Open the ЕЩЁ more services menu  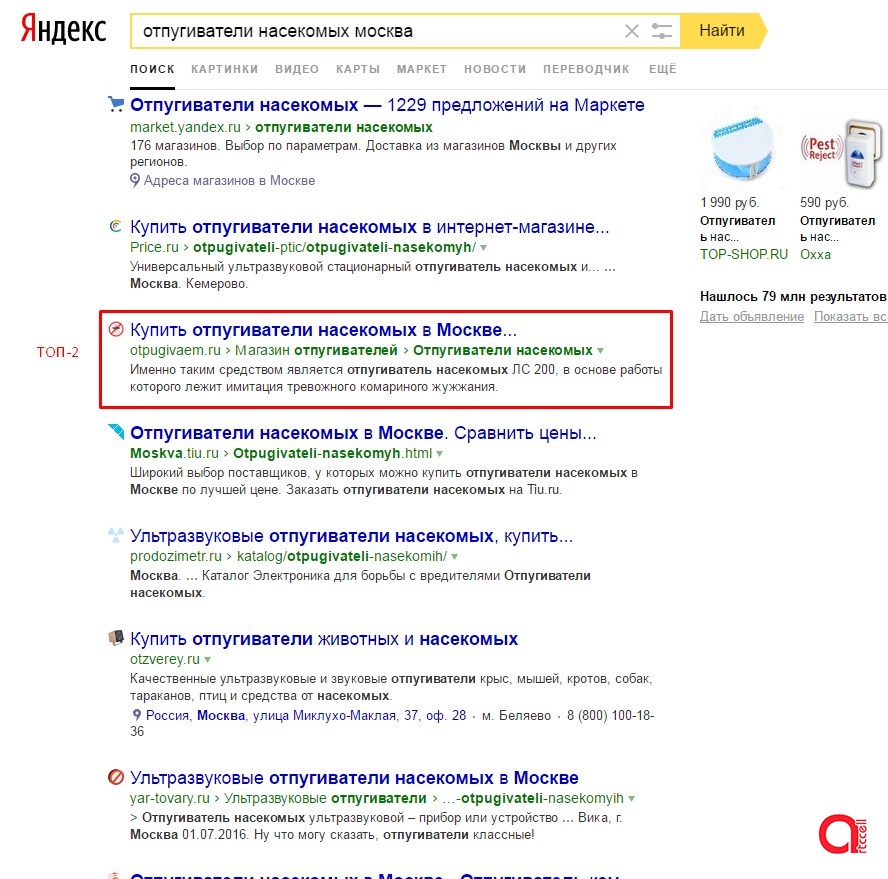pyautogui.click(x=663, y=69)
